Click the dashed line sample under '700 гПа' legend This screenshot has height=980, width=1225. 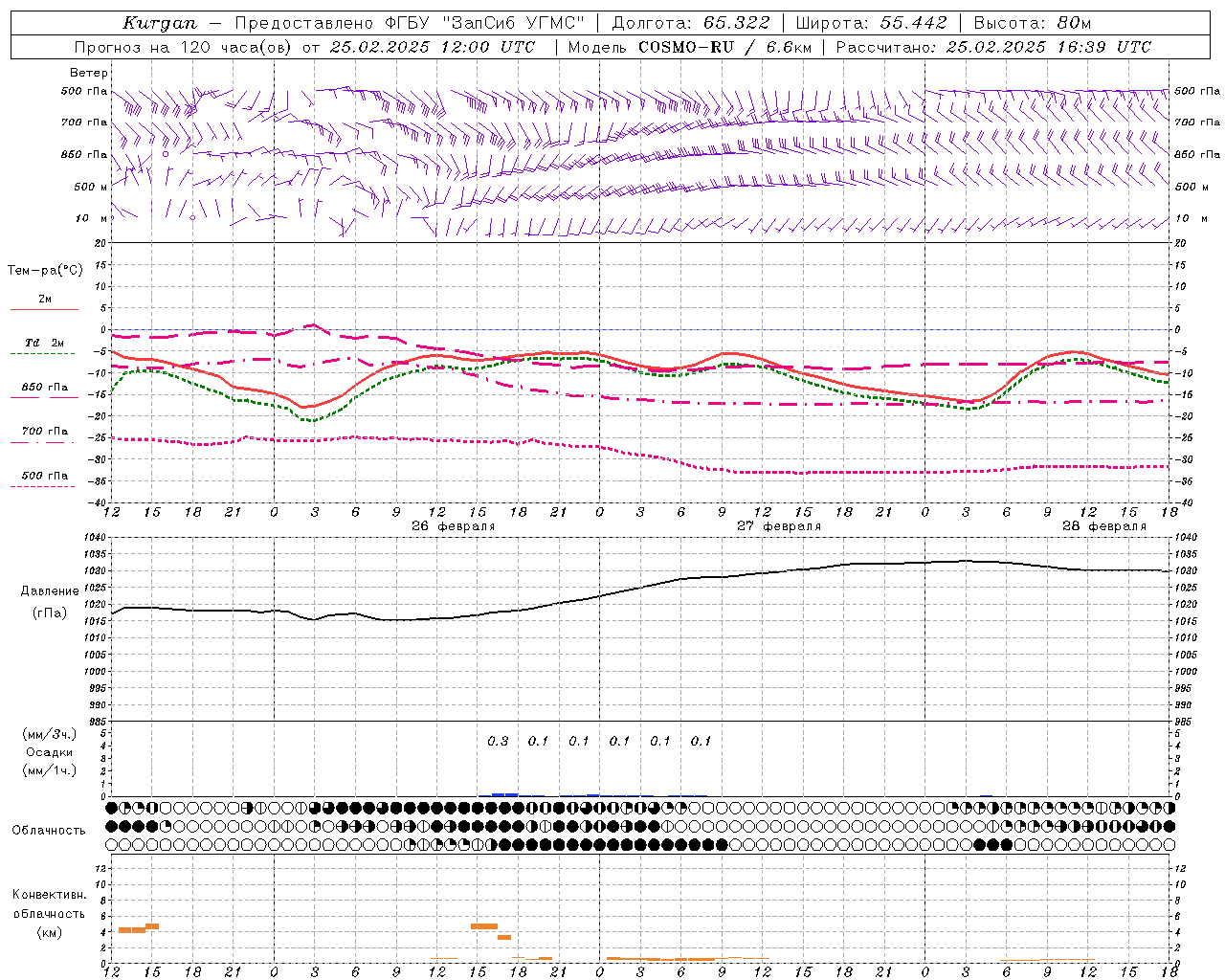point(42,443)
